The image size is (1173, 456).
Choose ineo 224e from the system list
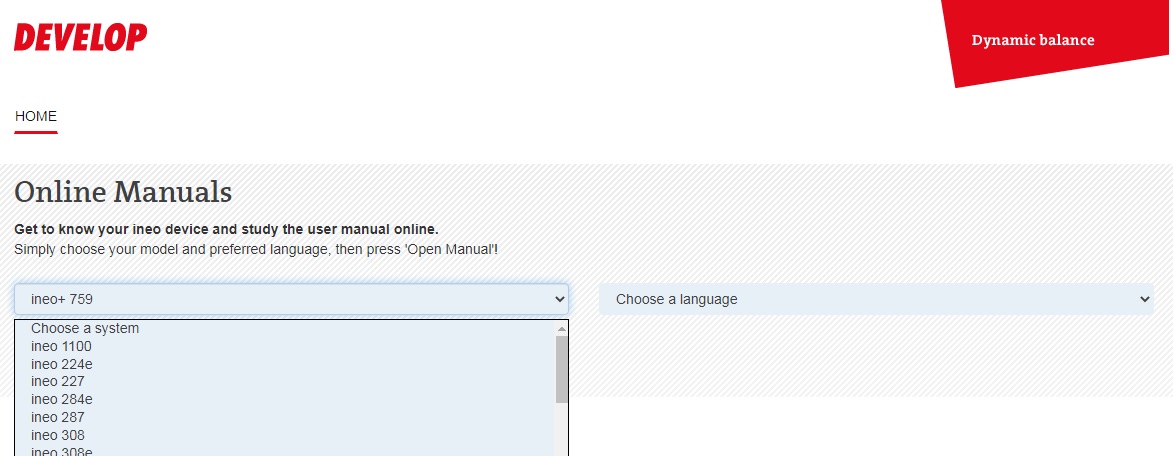pyautogui.click(x=62, y=364)
